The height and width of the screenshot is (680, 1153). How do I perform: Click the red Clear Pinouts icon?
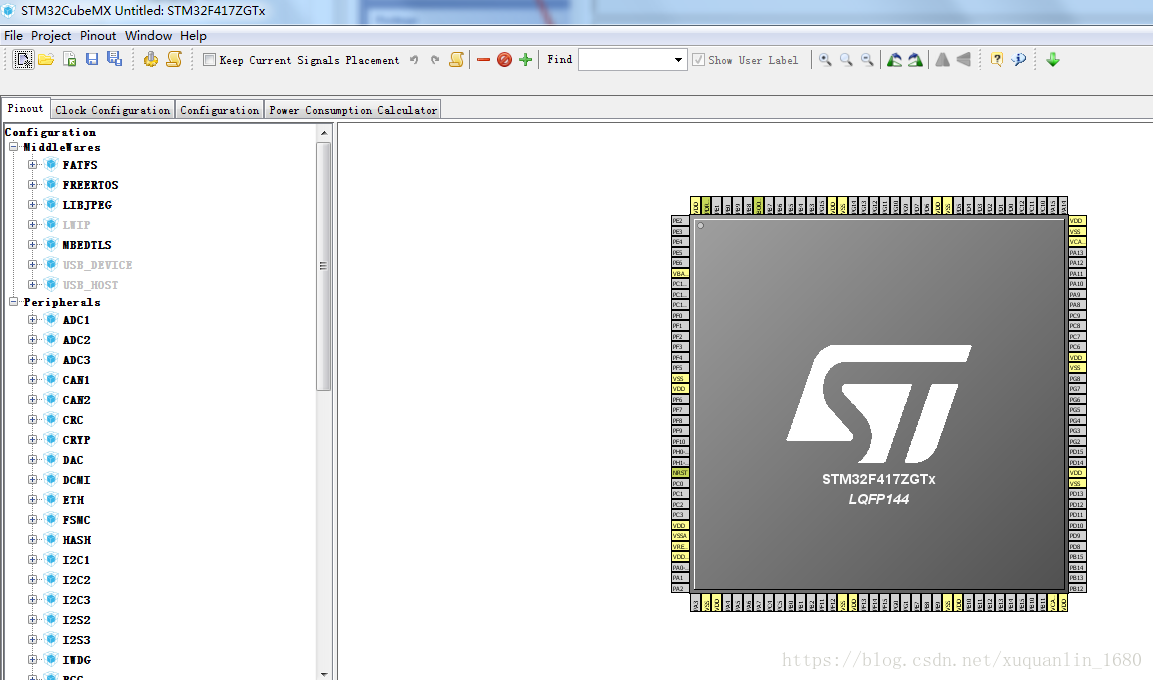pos(504,60)
